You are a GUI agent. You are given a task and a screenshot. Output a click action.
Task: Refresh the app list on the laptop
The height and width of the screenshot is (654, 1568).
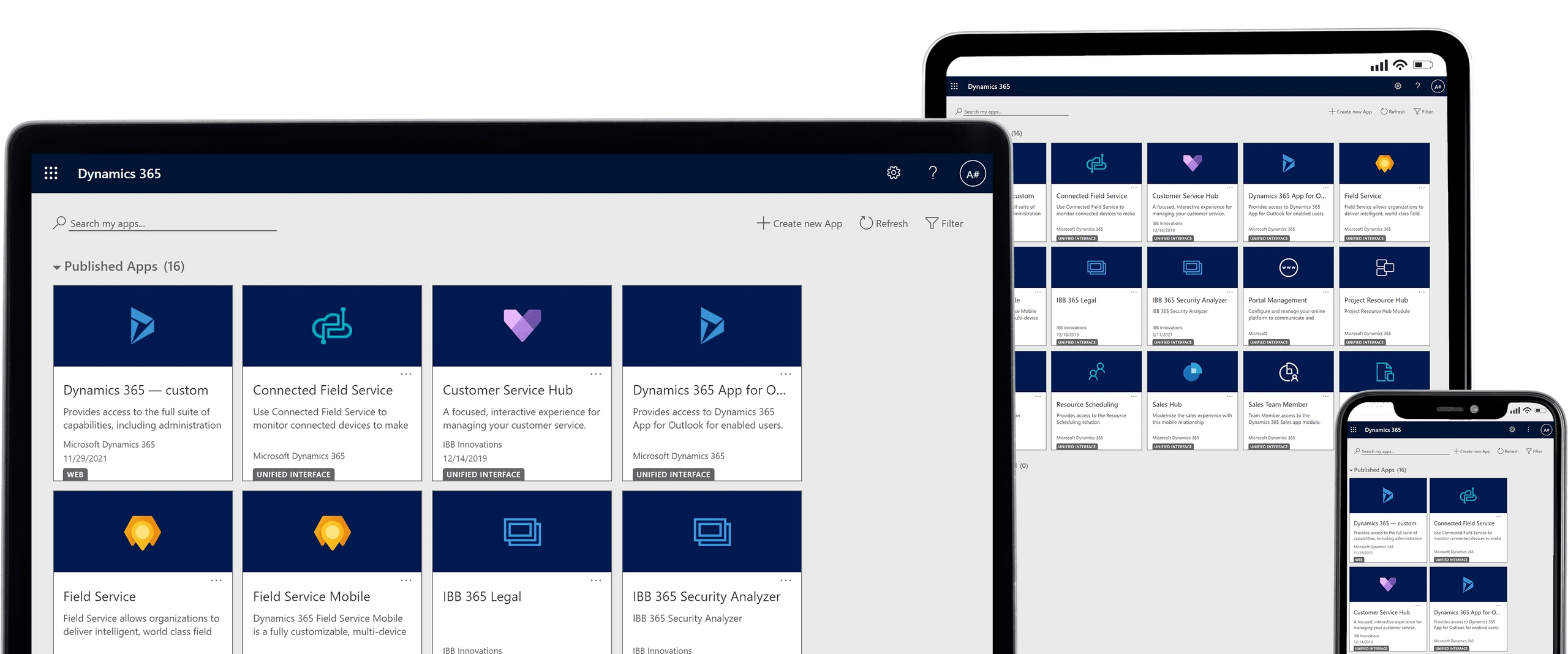(884, 224)
